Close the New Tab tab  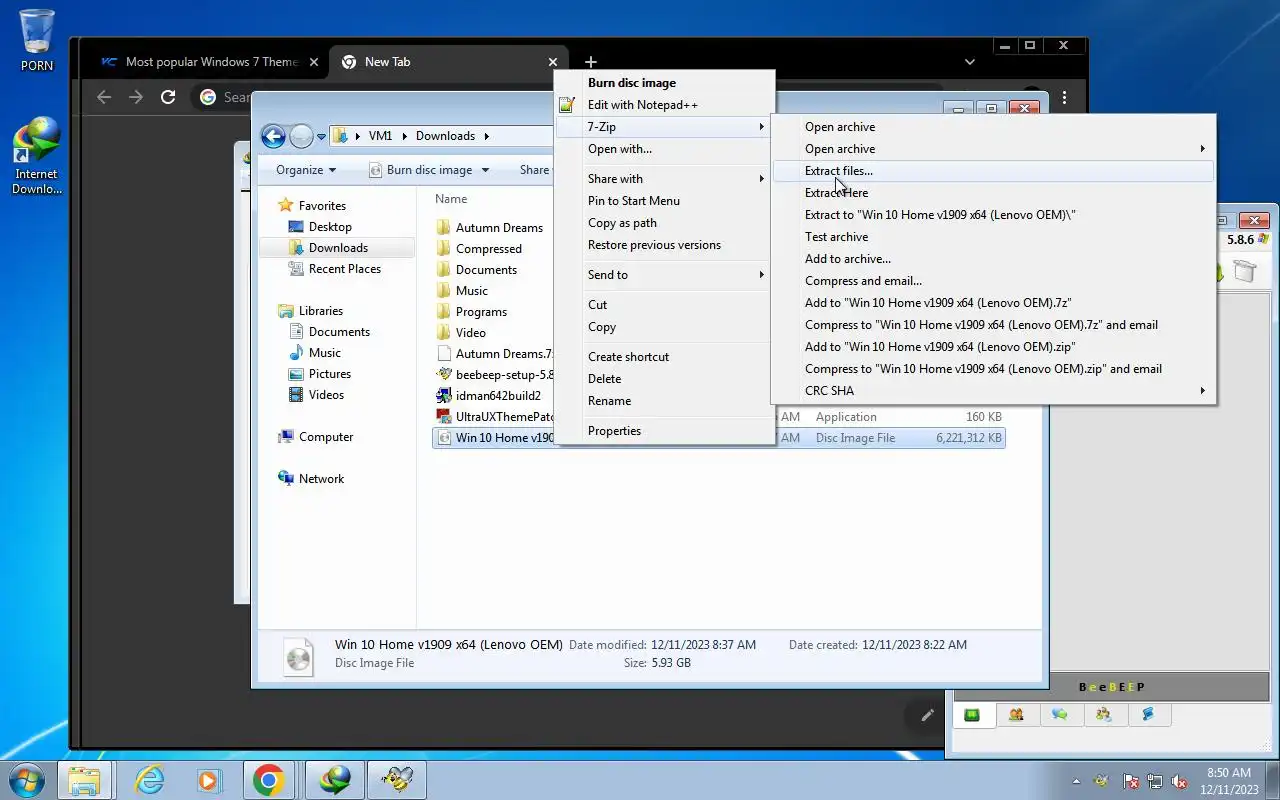coord(552,62)
